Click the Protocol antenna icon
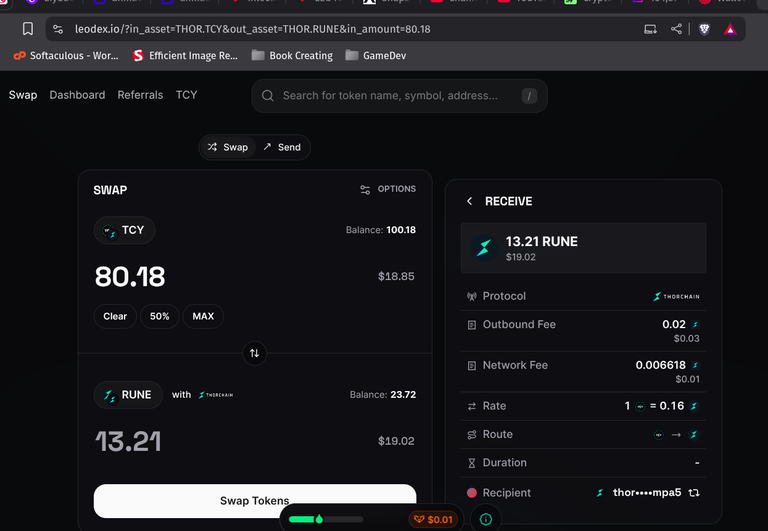This screenshot has height=531, width=768. click(472, 296)
